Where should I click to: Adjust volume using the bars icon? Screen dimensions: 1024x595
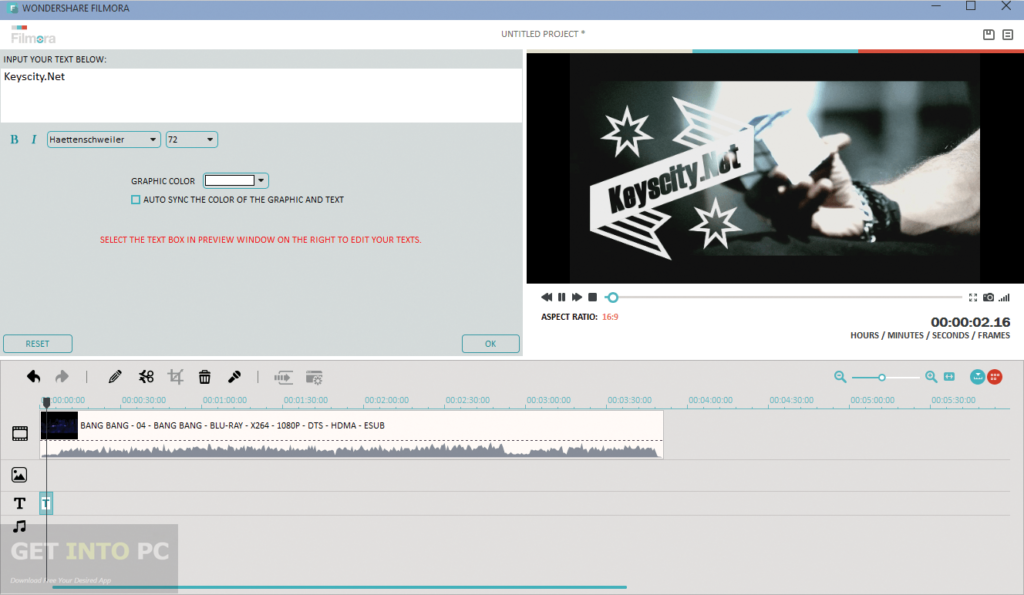click(x=1004, y=297)
